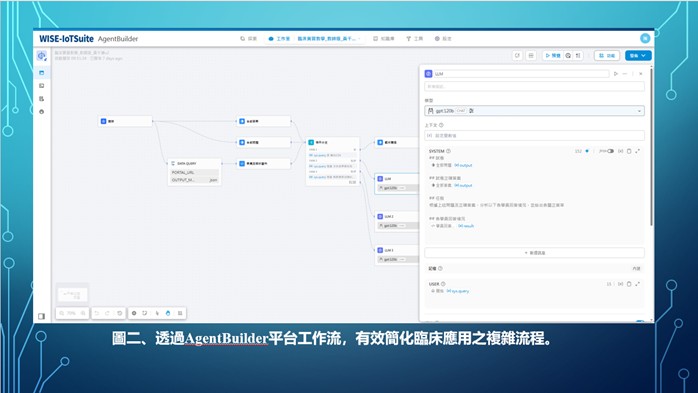Click the node description field below the title
The width and height of the screenshot is (698, 393).
534,86
